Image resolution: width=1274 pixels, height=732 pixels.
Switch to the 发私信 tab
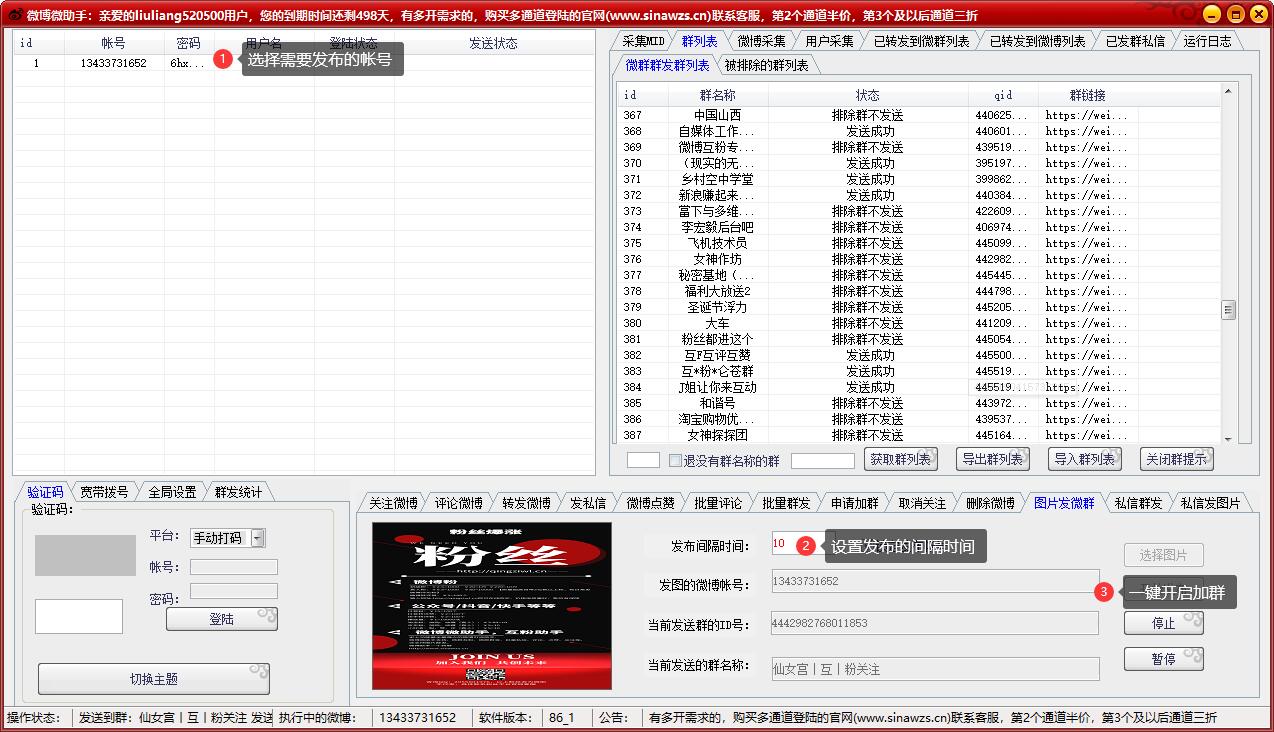(587, 503)
